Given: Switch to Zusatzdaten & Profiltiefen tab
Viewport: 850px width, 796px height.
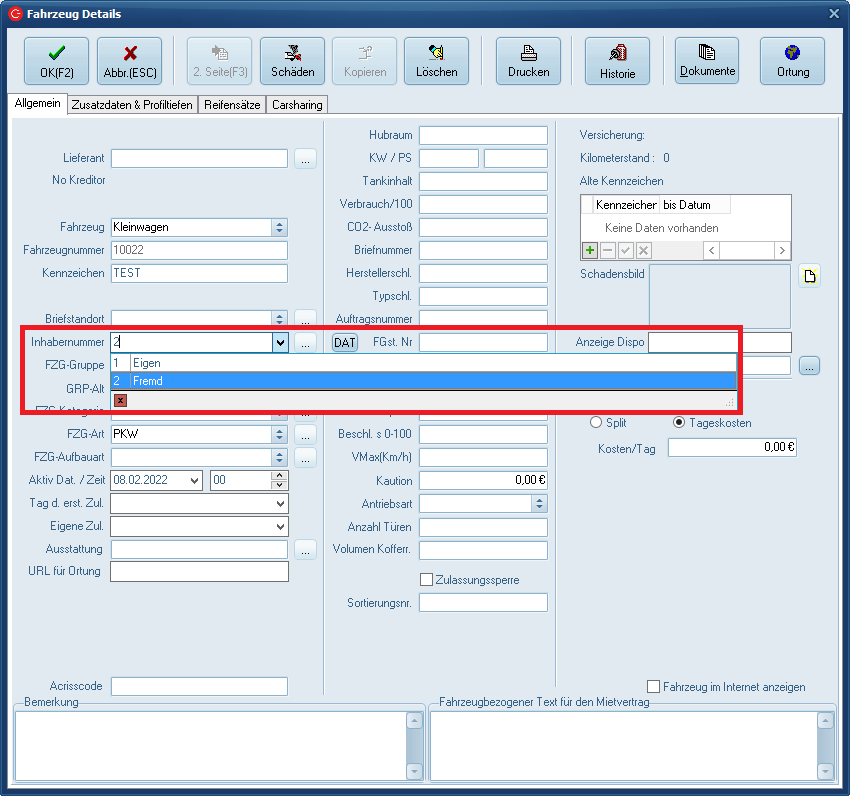Looking at the screenshot, I should pos(133,105).
